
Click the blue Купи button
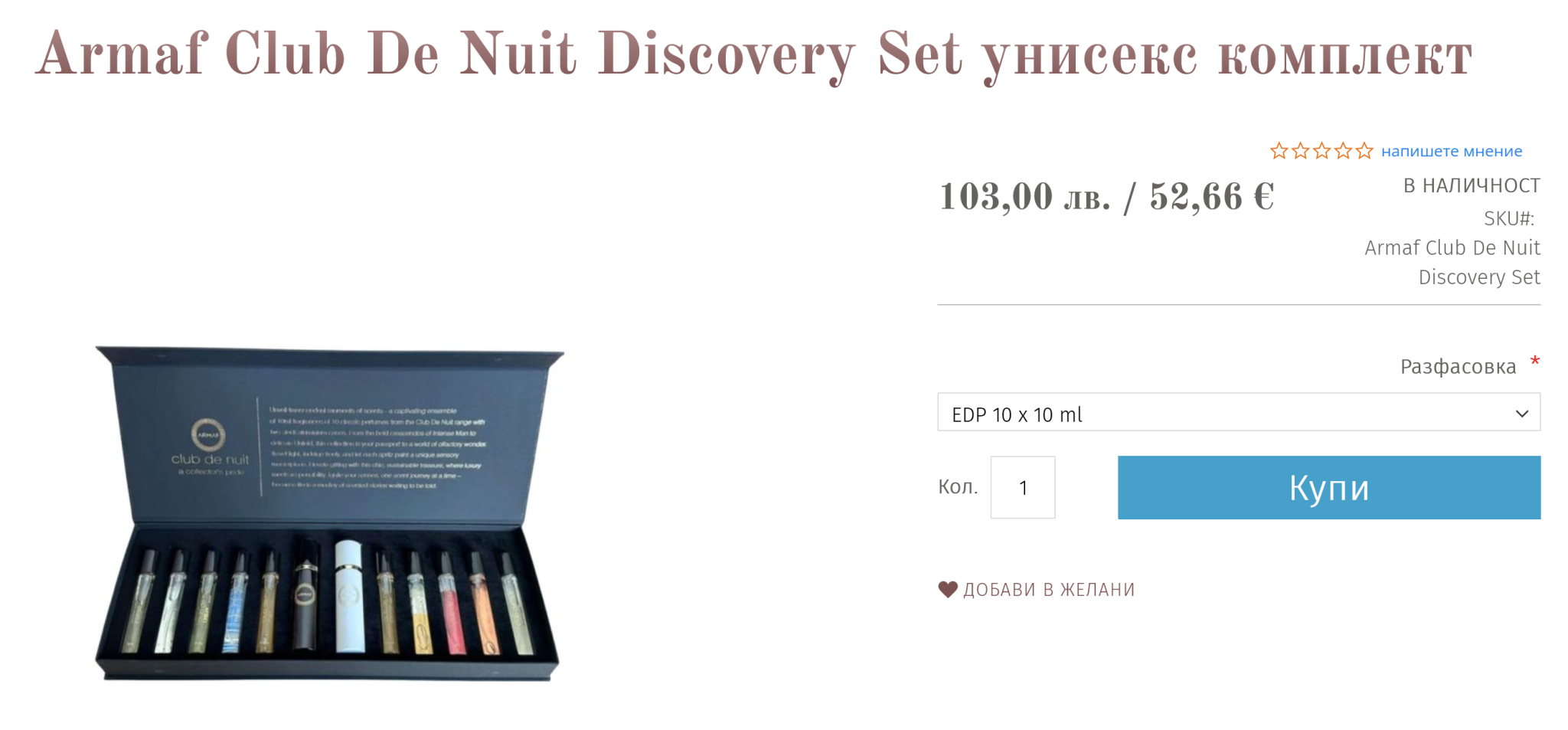[x=1329, y=487]
